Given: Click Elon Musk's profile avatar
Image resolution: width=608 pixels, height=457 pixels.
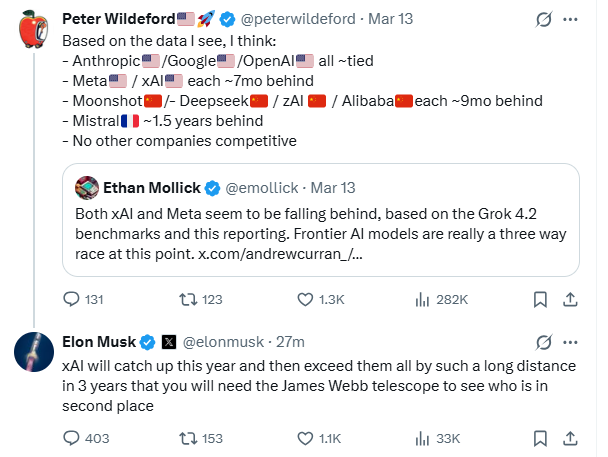Looking at the screenshot, I should pos(35,352).
